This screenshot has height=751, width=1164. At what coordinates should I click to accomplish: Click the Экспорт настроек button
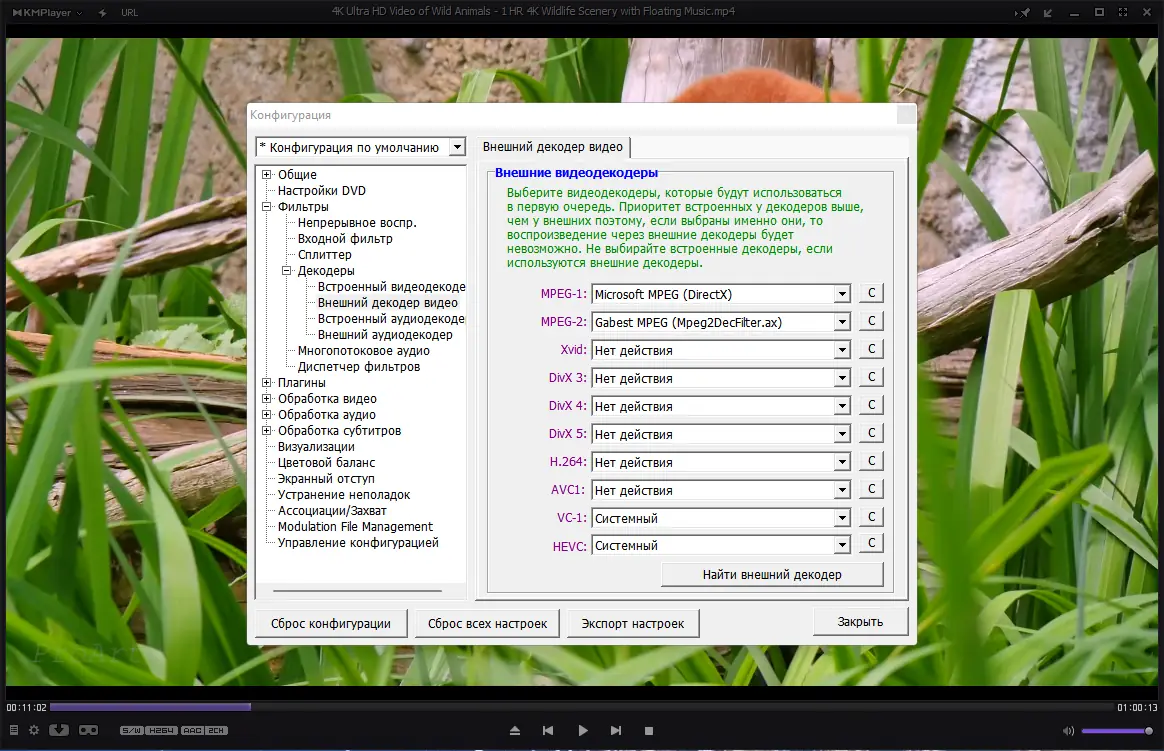tap(633, 623)
